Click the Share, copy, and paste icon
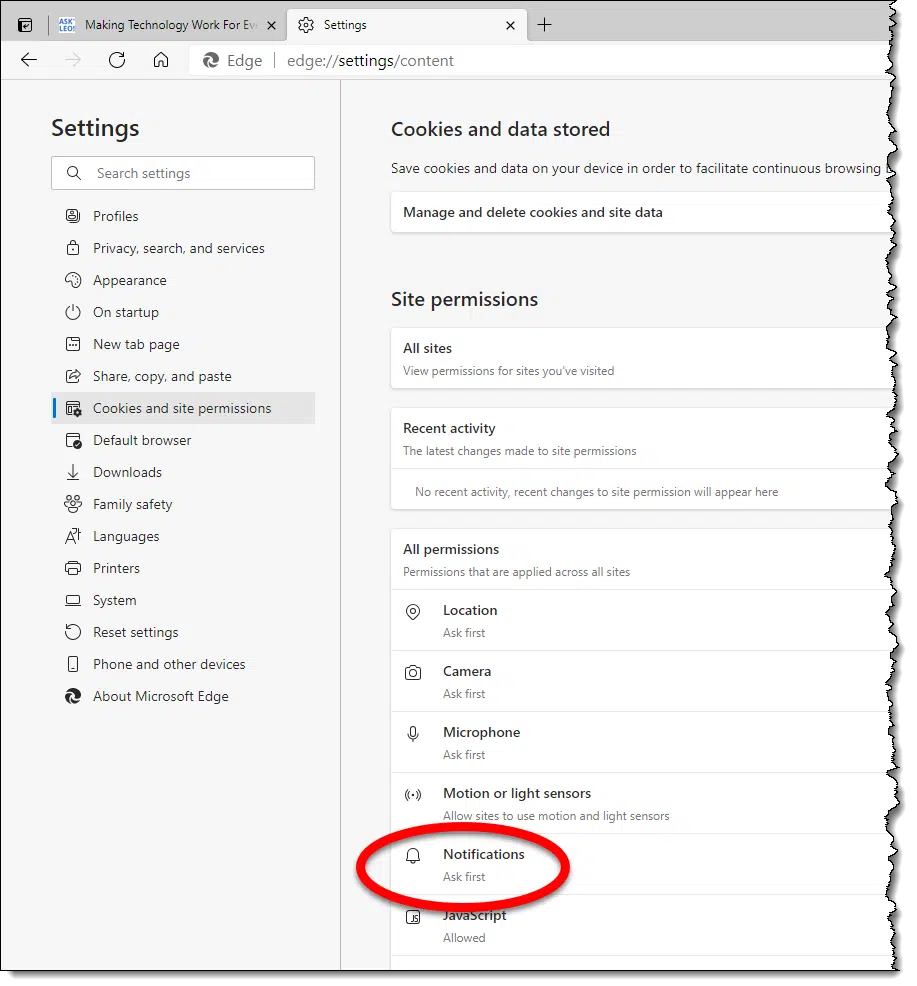 pos(73,376)
